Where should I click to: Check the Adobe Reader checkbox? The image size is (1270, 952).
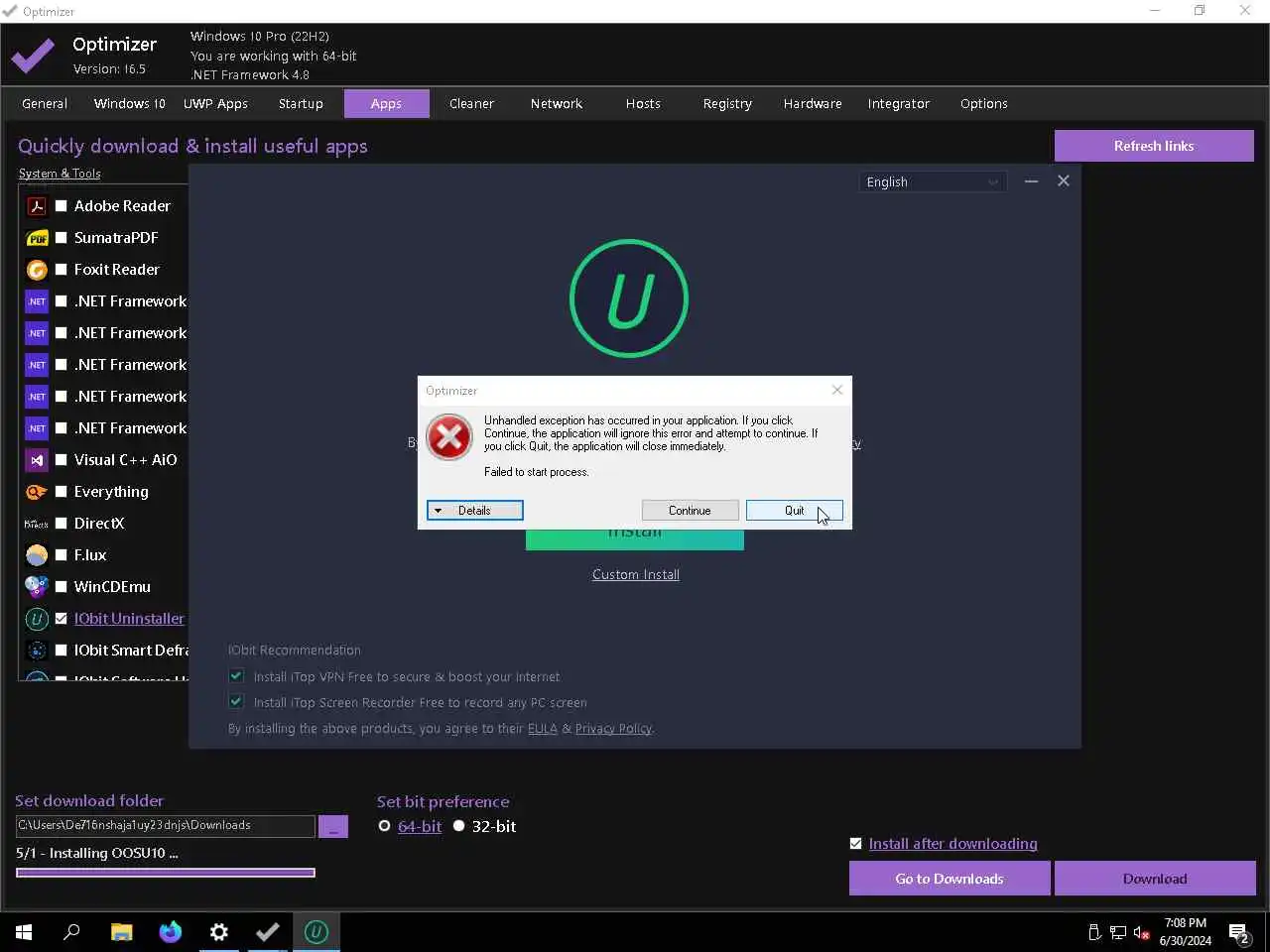62,206
